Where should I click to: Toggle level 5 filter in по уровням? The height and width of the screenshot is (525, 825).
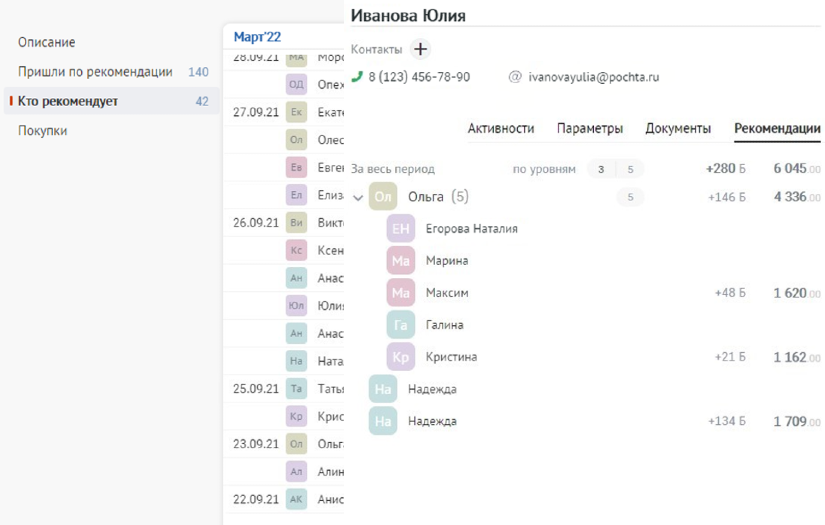click(630, 169)
